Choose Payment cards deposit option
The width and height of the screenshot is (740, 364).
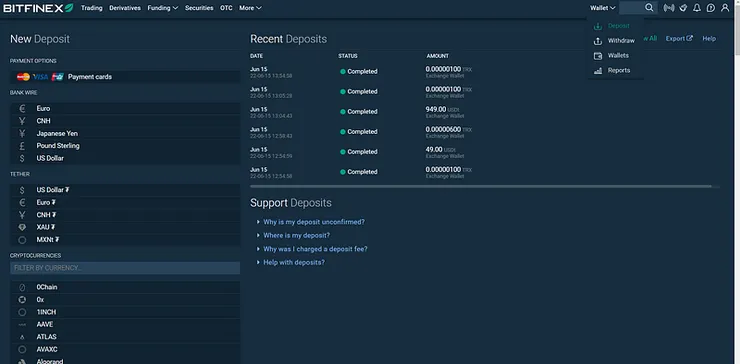tap(125, 77)
